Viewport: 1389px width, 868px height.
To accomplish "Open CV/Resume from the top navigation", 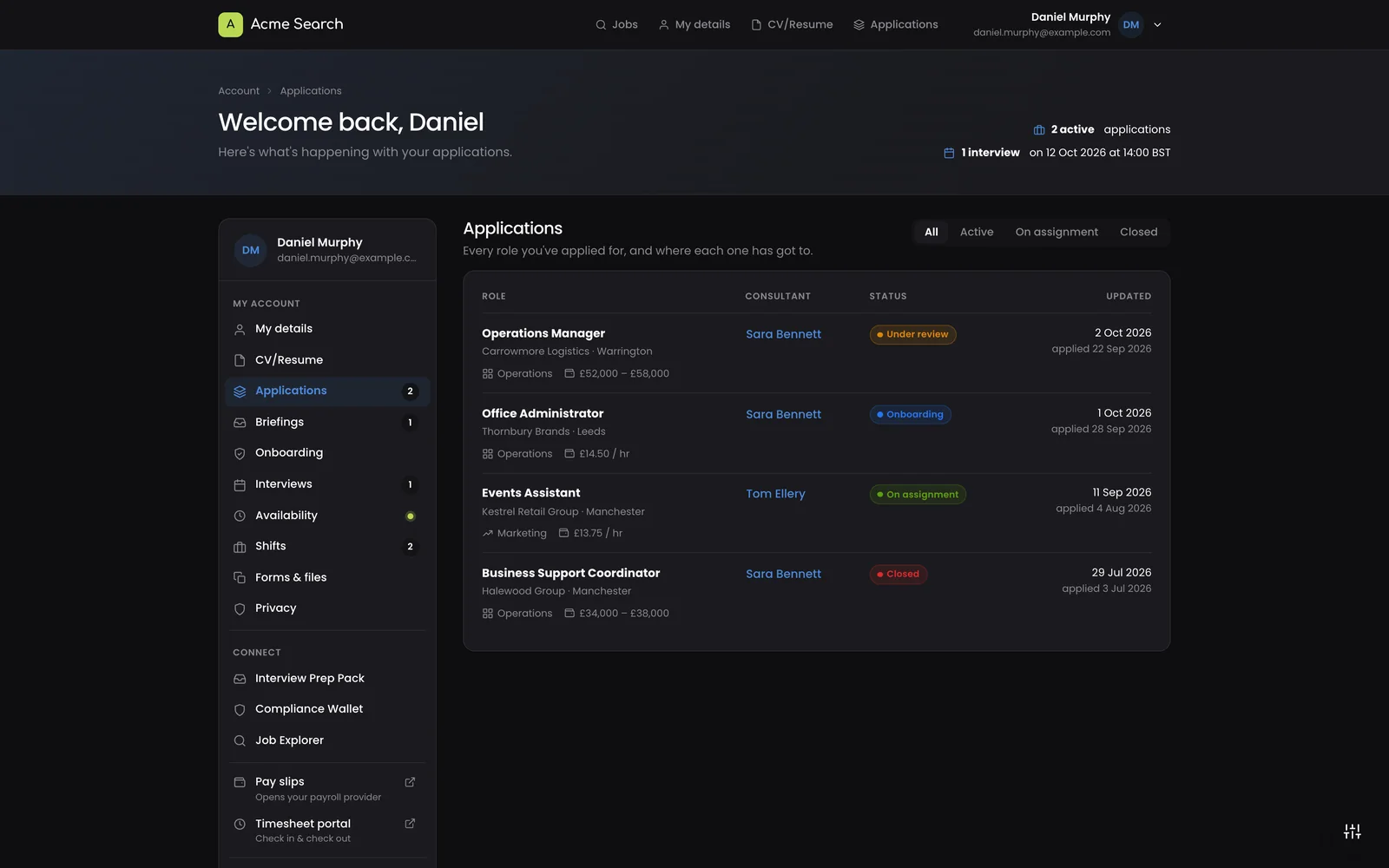I will [792, 24].
